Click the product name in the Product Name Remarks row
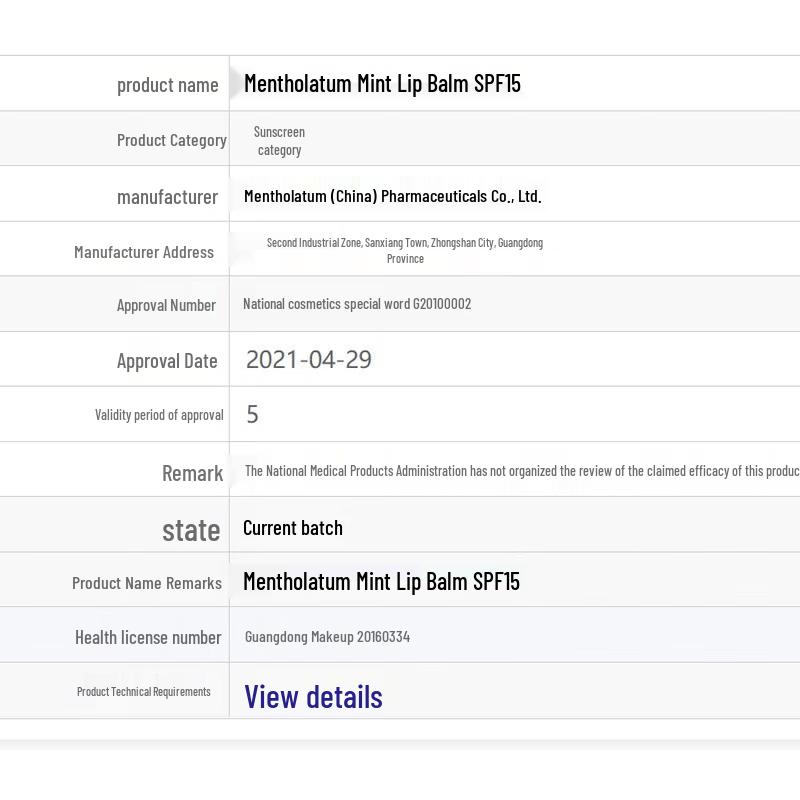The width and height of the screenshot is (800, 800). (381, 582)
